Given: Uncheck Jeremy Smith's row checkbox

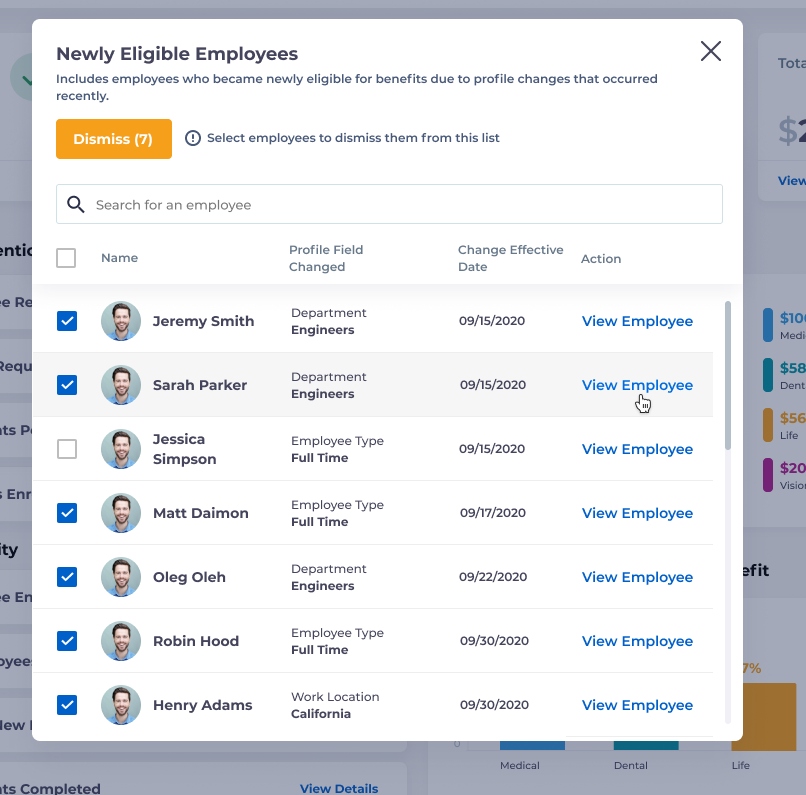Looking at the screenshot, I should point(66,321).
